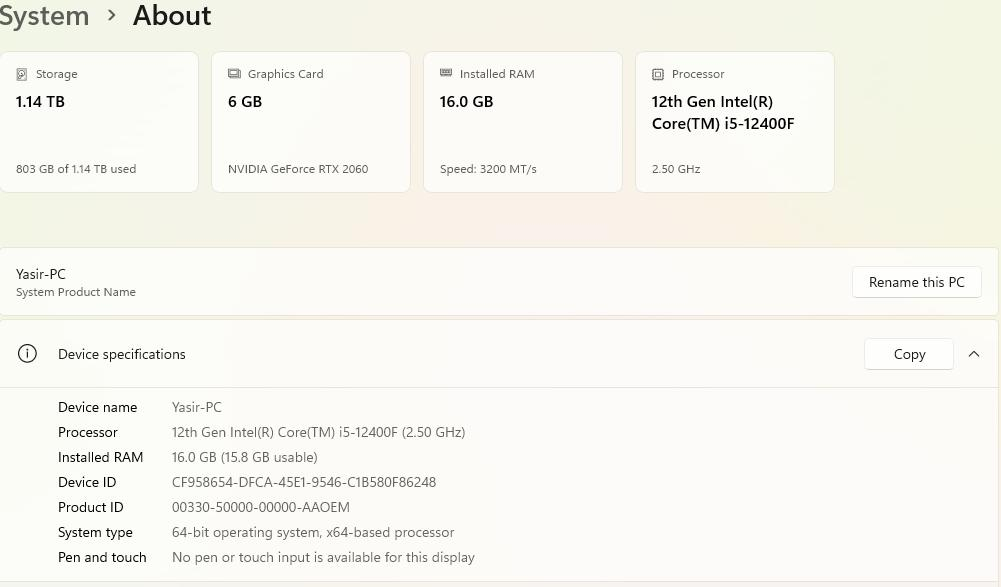Copy the device specifications
This screenshot has width=1001, height=587.
pyautogui.click(x=909, y=354)
